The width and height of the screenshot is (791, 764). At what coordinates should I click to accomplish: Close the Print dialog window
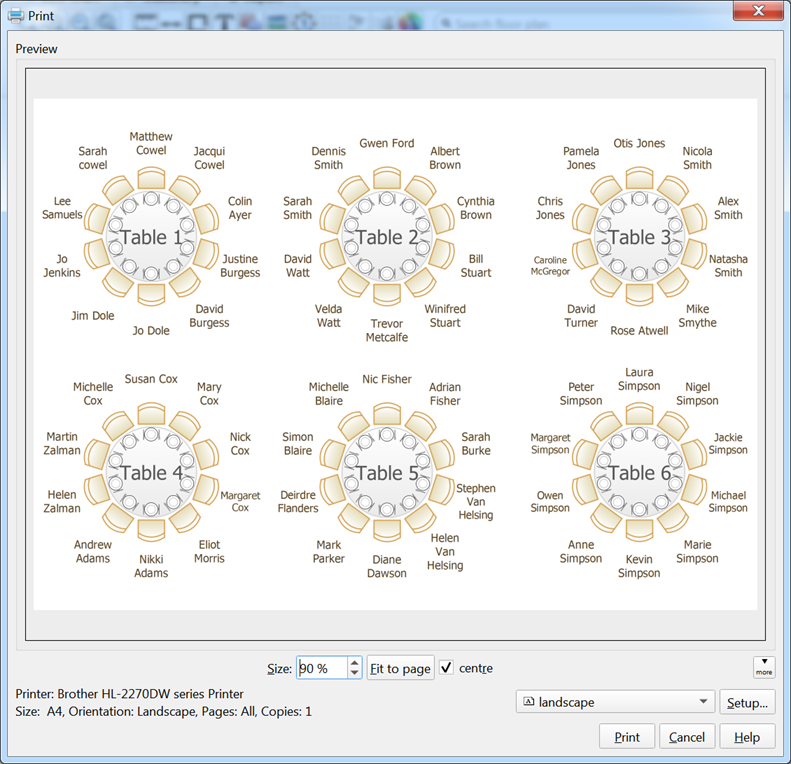pyautogui.click(x=757, y=12)
